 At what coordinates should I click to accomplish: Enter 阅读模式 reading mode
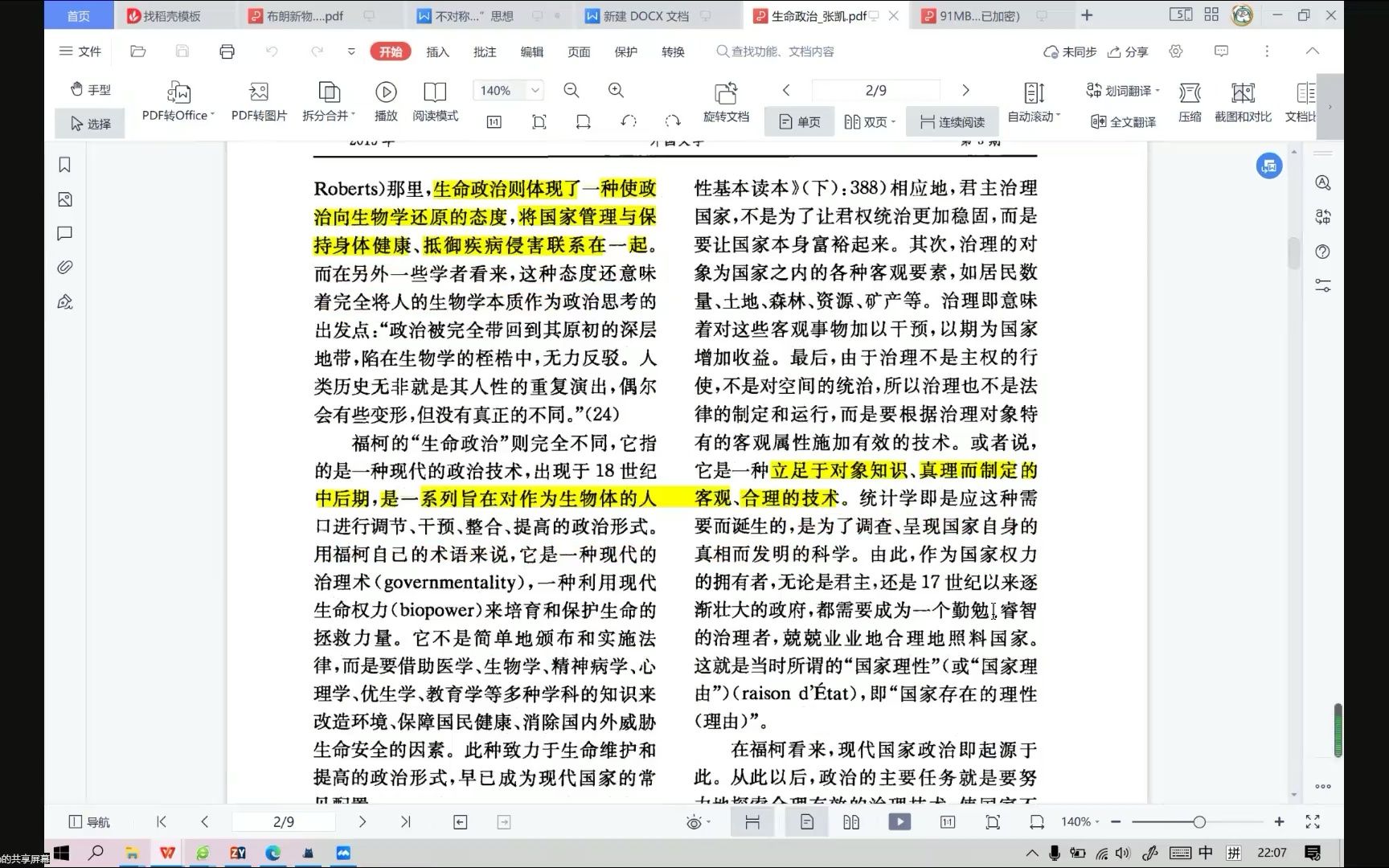435,100
